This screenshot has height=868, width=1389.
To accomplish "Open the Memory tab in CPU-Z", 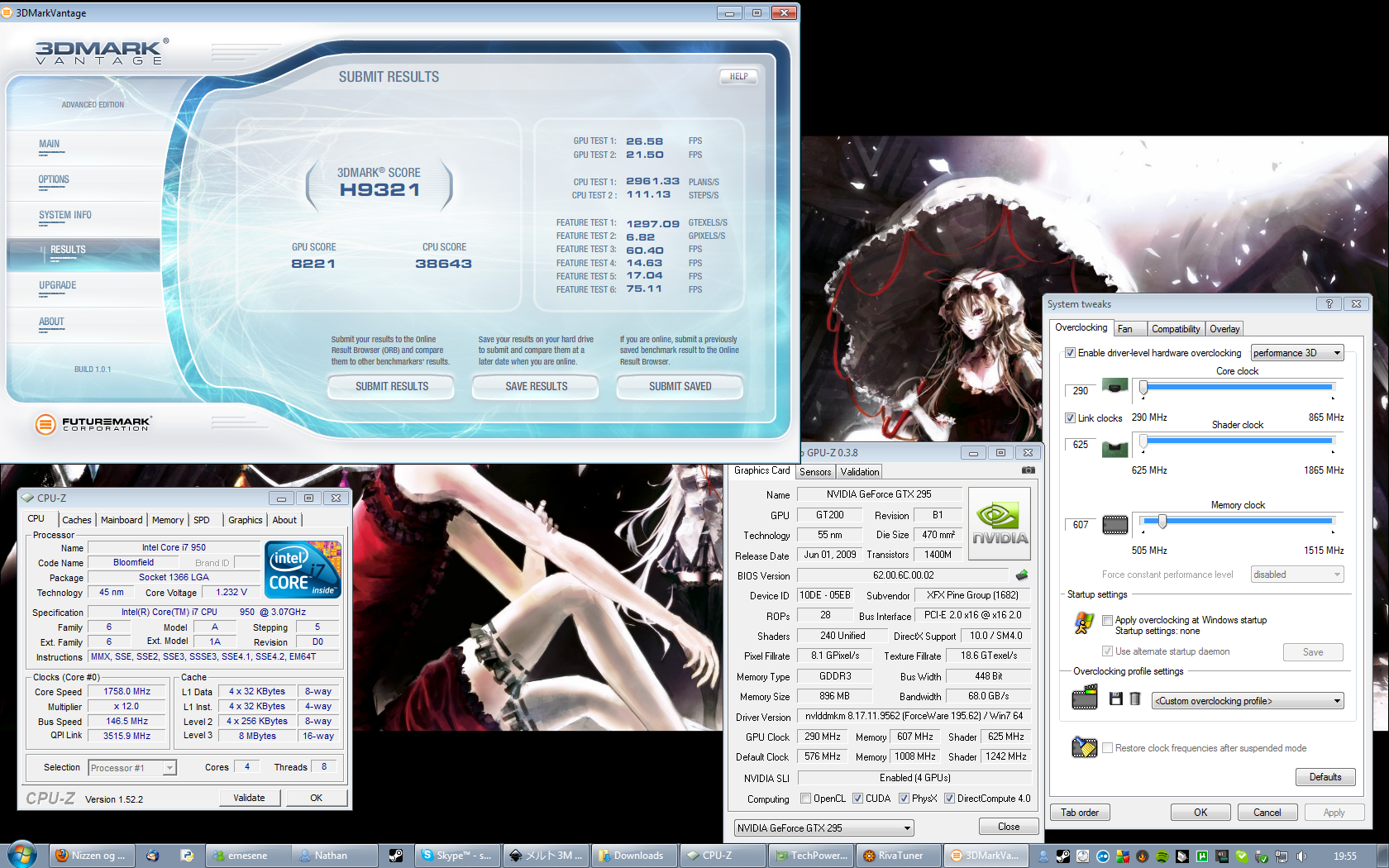I will point(168,520).
